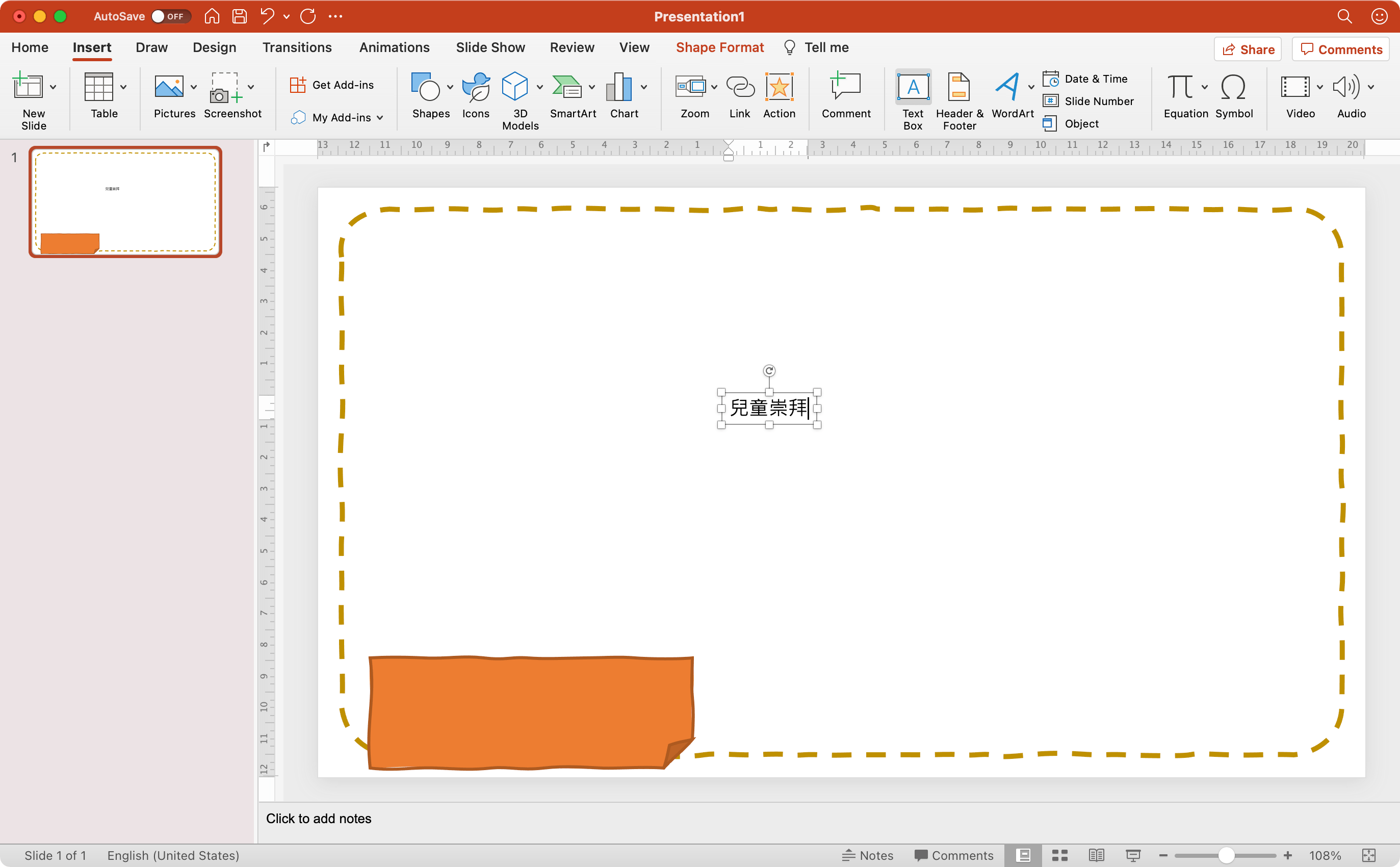
Task: Select slide 1 thumbnail
Action: pos(125,202)
